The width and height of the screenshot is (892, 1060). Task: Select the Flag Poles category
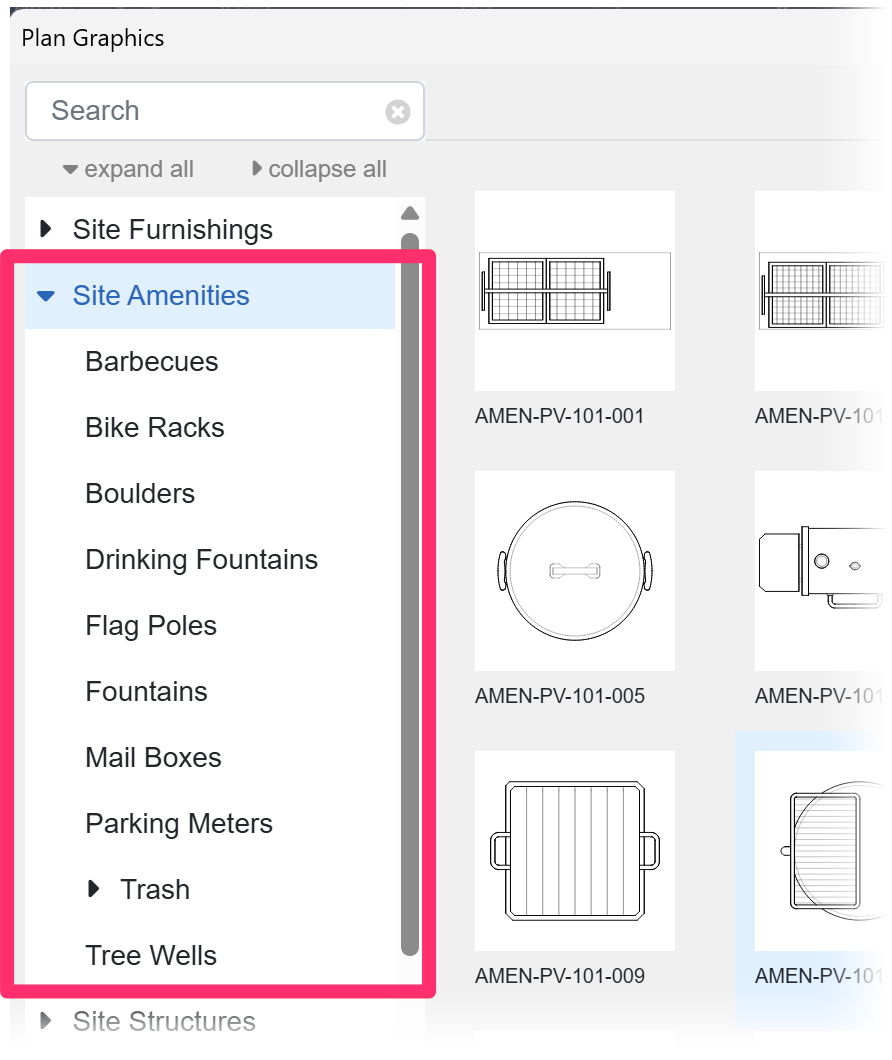pyautogui.click(x=151, y=625)
